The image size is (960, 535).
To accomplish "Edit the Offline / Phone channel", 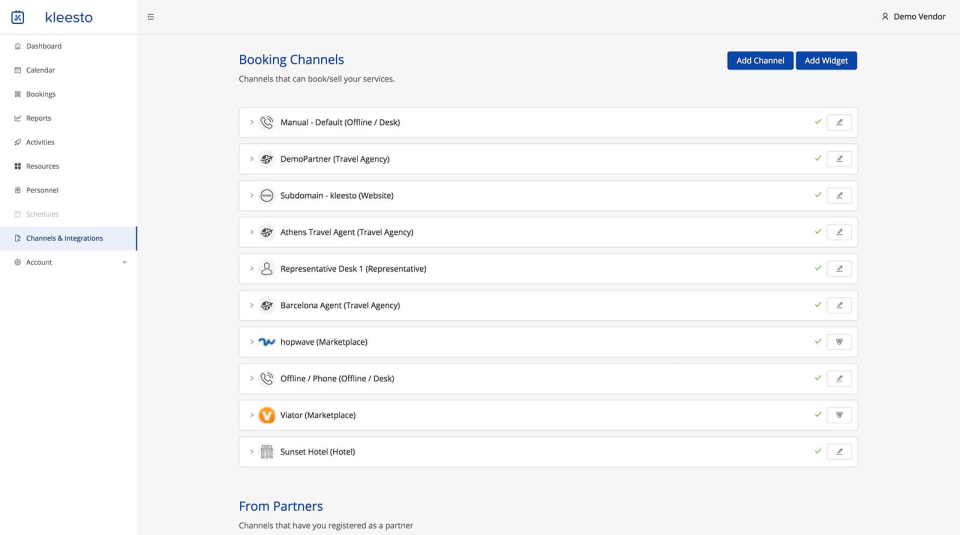I will tap(839, 378).
